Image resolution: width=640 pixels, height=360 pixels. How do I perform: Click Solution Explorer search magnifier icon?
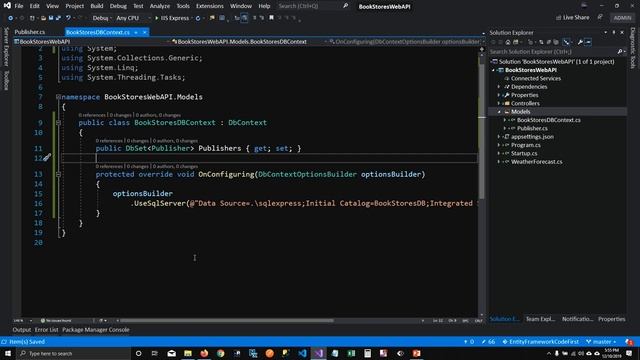click(x=620, y=51)
